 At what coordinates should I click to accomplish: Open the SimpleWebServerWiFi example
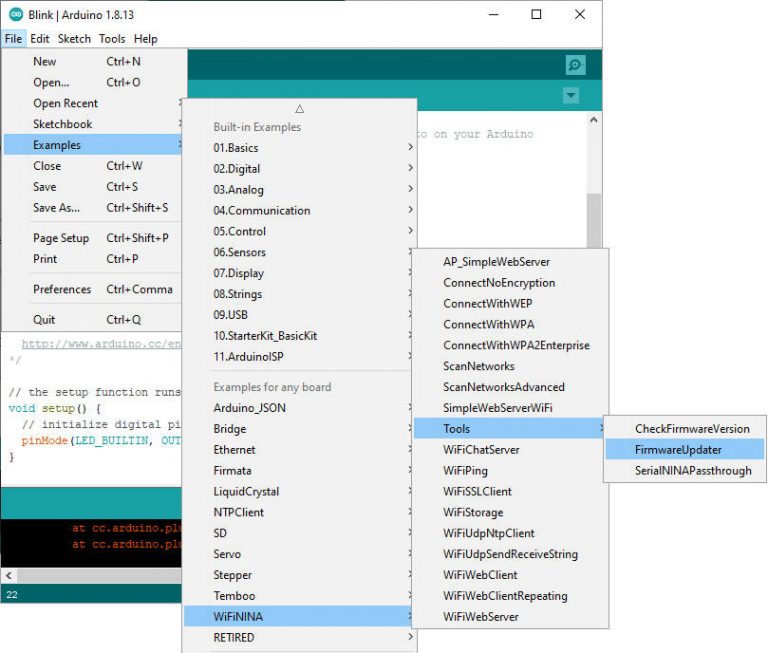coord(510,408)
